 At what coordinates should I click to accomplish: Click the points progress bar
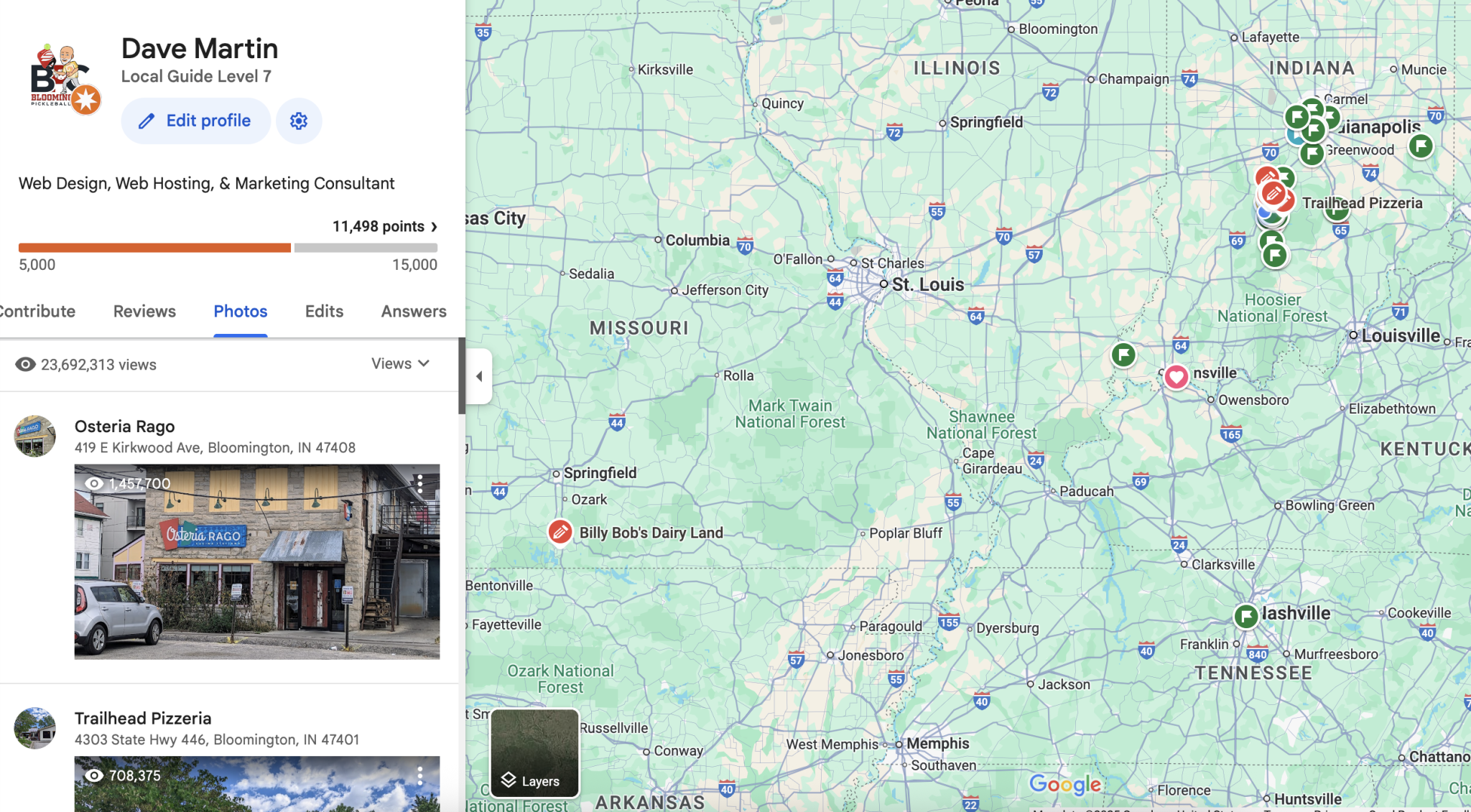(228, 248)
